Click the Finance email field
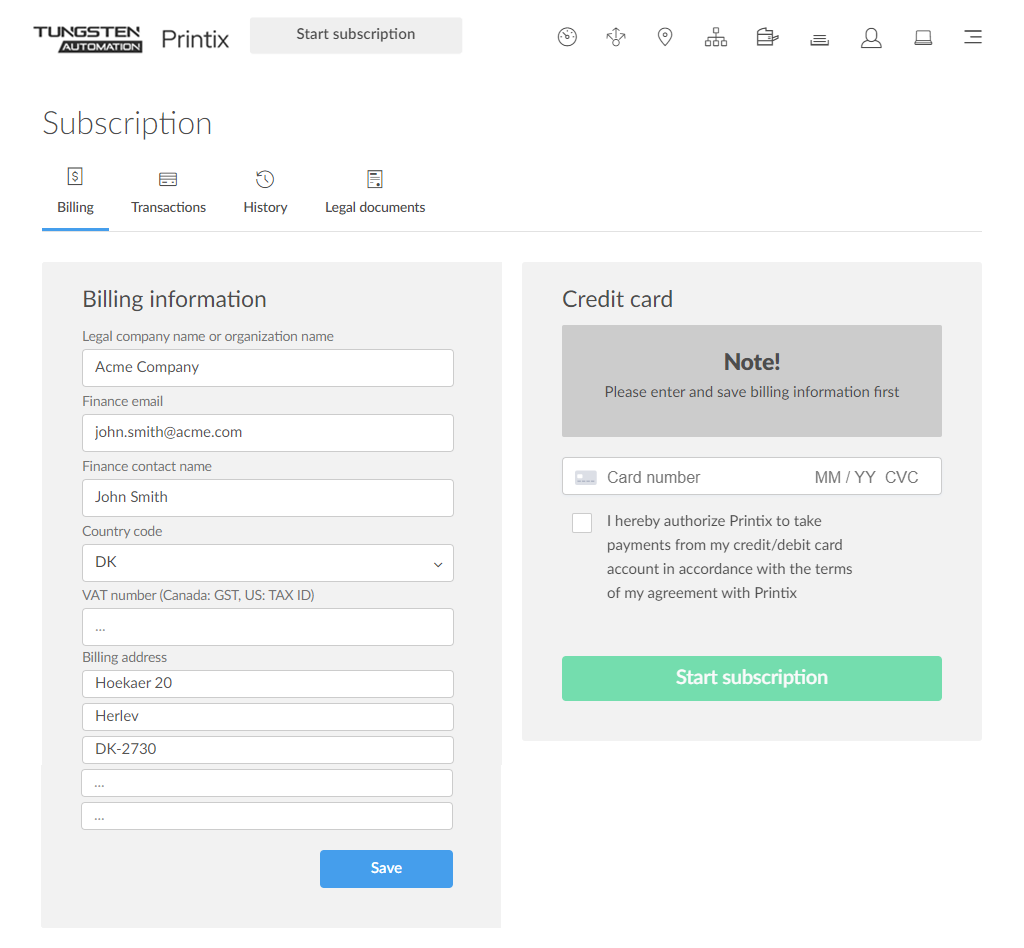Image resolution: width=1024 pixels, height=948 pixels. pos(268,433)
